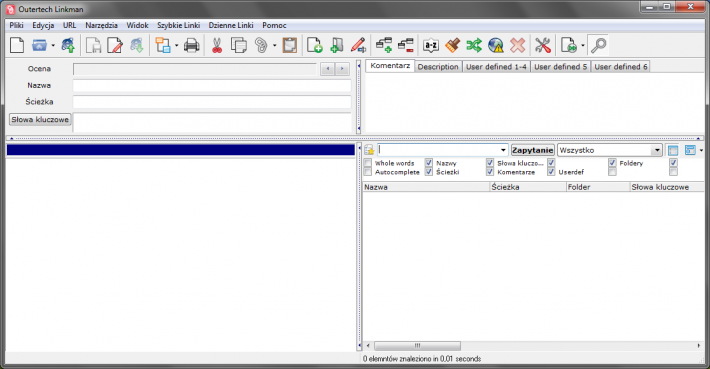
Task: Click the blue table layout icon
Action: (x=673, y=150)
